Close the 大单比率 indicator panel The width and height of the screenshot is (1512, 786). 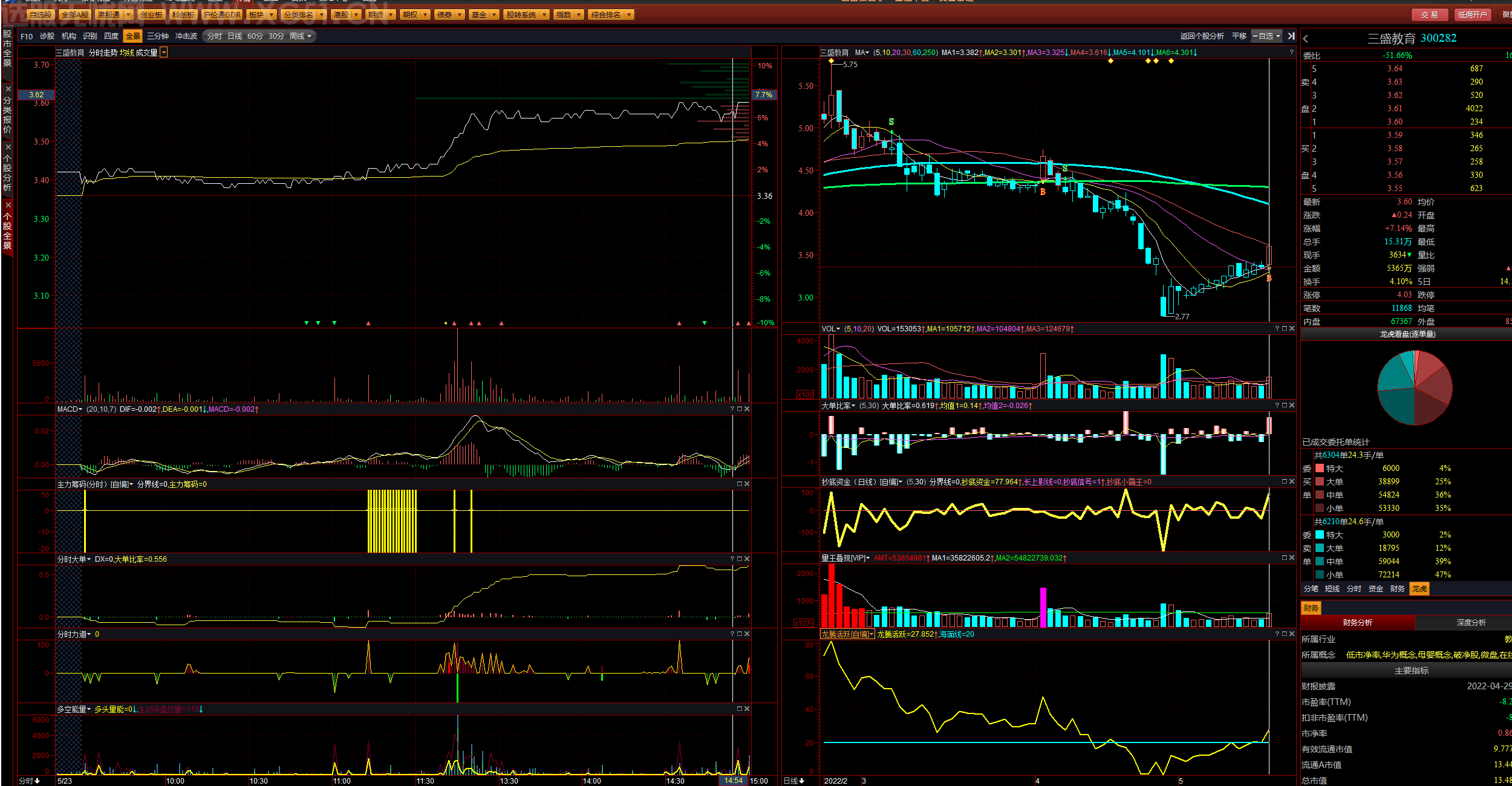click(1292, 405)
